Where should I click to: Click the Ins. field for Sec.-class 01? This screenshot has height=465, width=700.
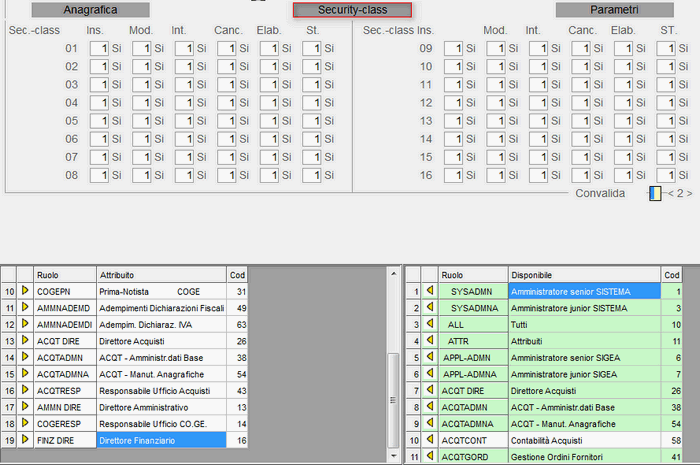tap(99, 48)
